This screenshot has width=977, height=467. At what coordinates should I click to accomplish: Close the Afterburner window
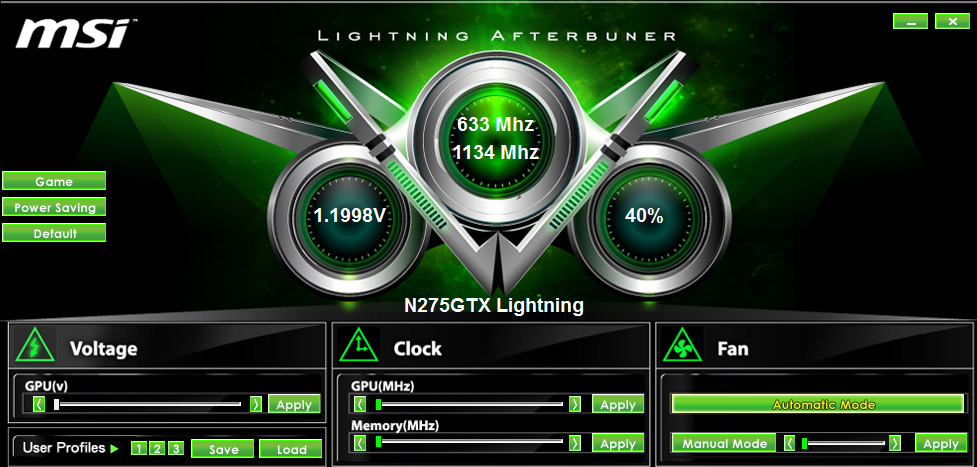(952, 21)
